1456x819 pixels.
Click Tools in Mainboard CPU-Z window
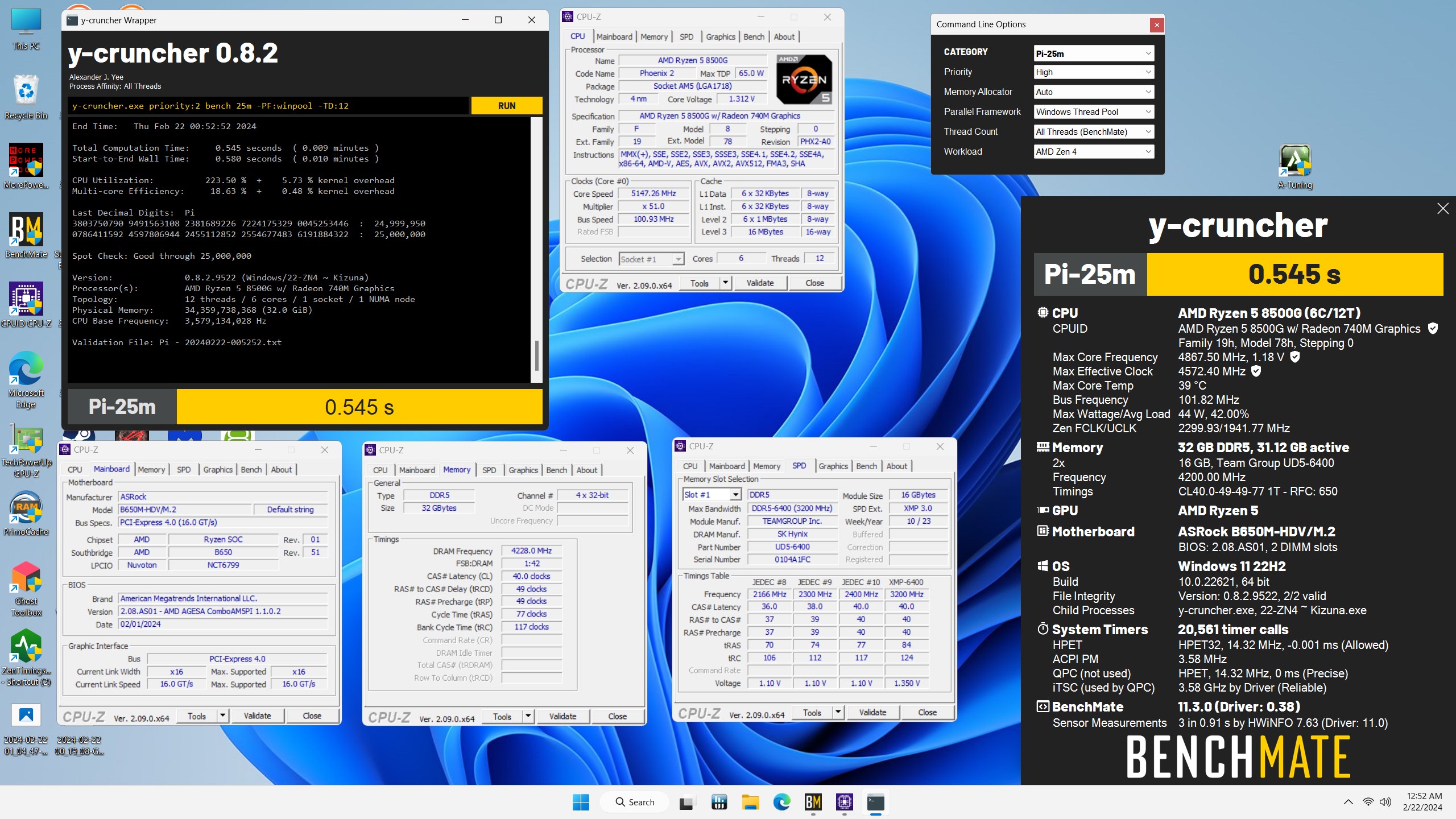tap(197, 716)
